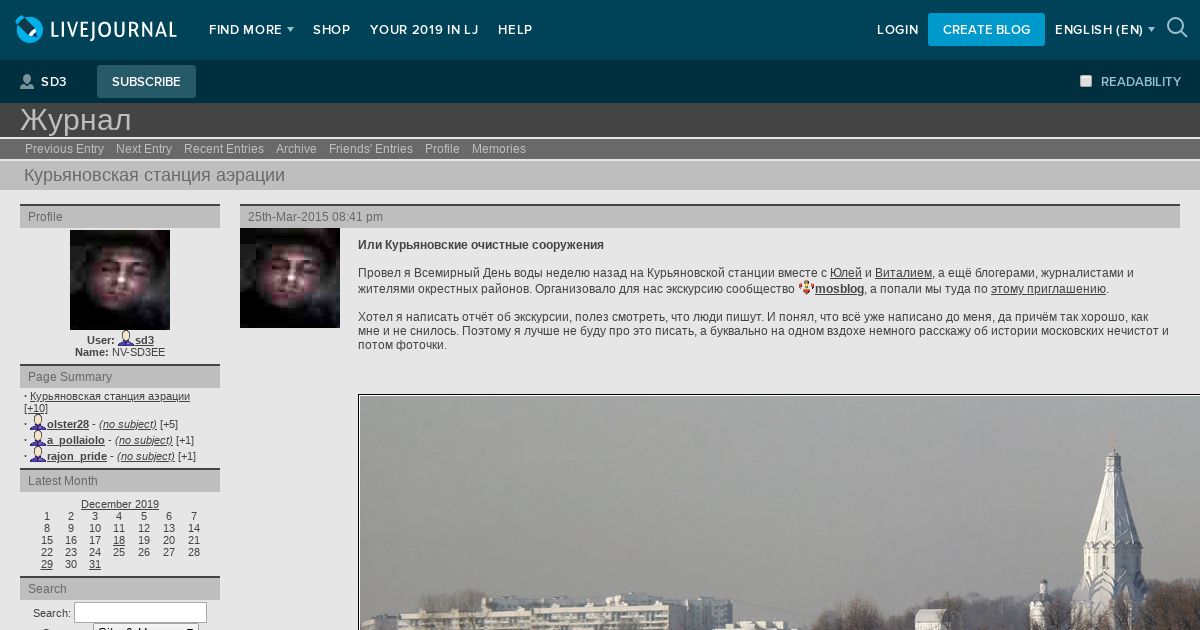Viewport: 1200px width, 630px height.
Task: Click the LiveJournal logo icon
Action: click(x=30, y=29)
